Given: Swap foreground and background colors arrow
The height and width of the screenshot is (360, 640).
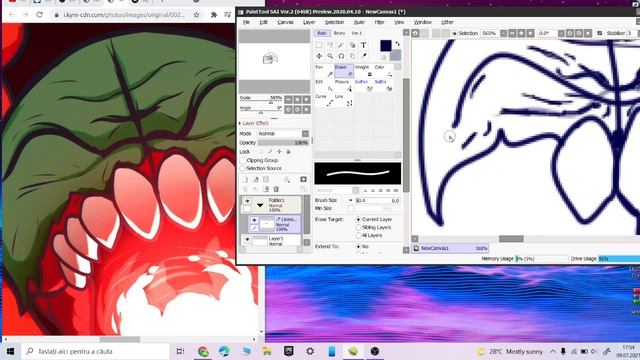Looking at the screenshot, I should coord(397,43).
